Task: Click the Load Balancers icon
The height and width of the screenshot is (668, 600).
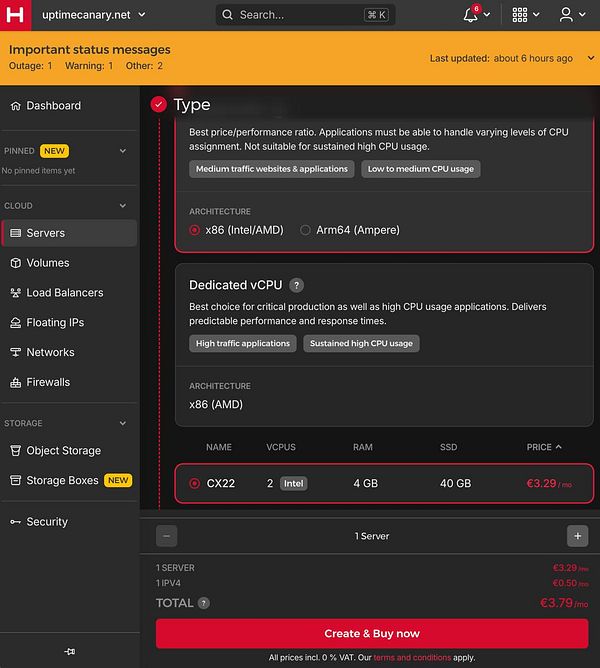Action: tap(15, 293)
